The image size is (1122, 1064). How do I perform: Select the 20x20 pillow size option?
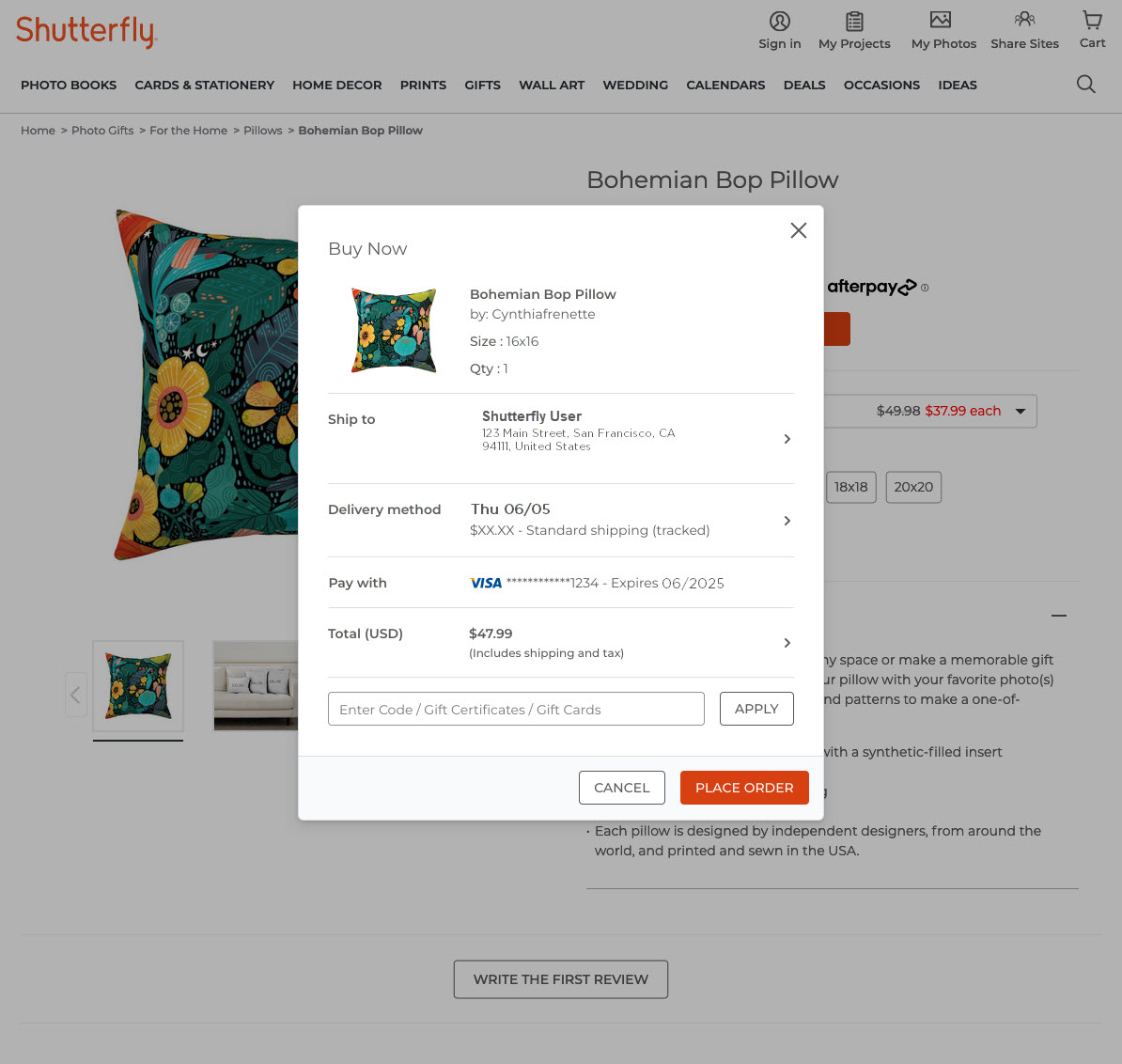click(912, 487)
